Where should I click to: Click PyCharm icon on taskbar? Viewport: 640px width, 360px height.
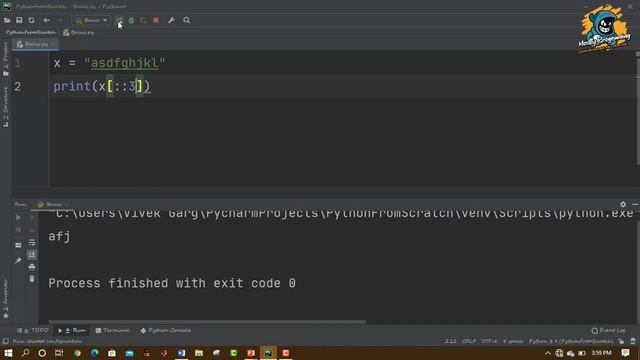point(268,353)
